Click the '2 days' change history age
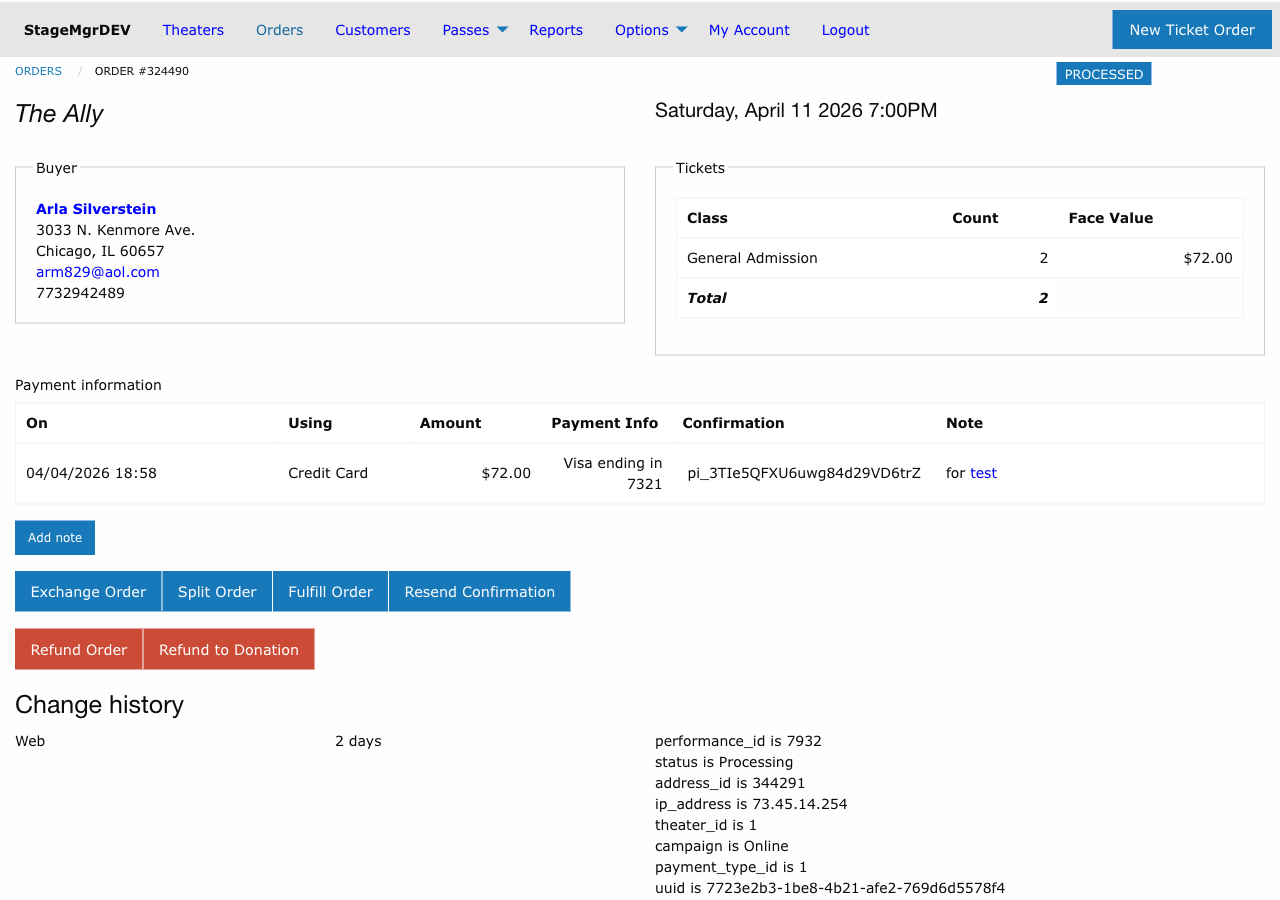 point(358,741)
